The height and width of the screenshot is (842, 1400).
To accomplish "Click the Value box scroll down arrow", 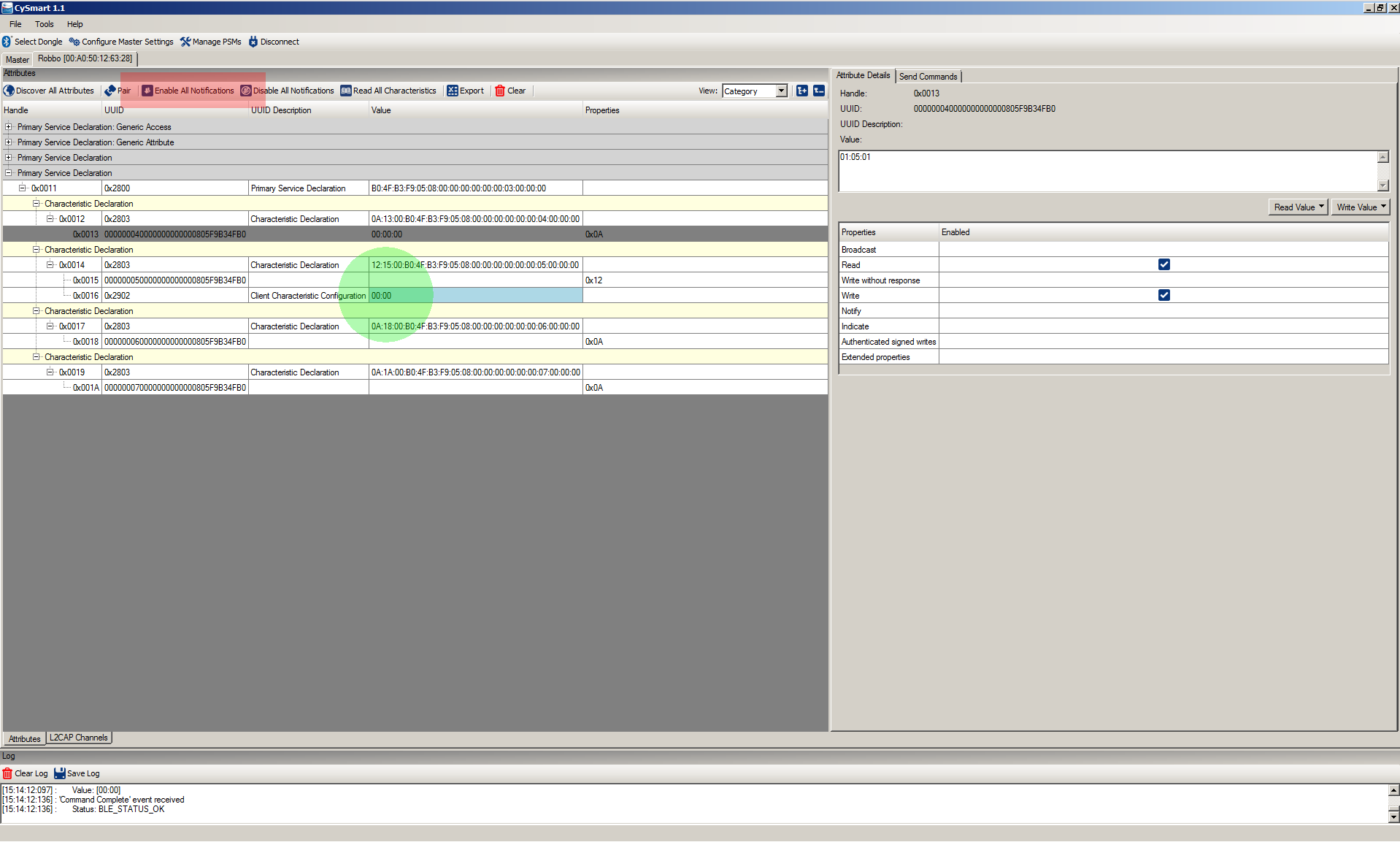I will [1382, 185].
